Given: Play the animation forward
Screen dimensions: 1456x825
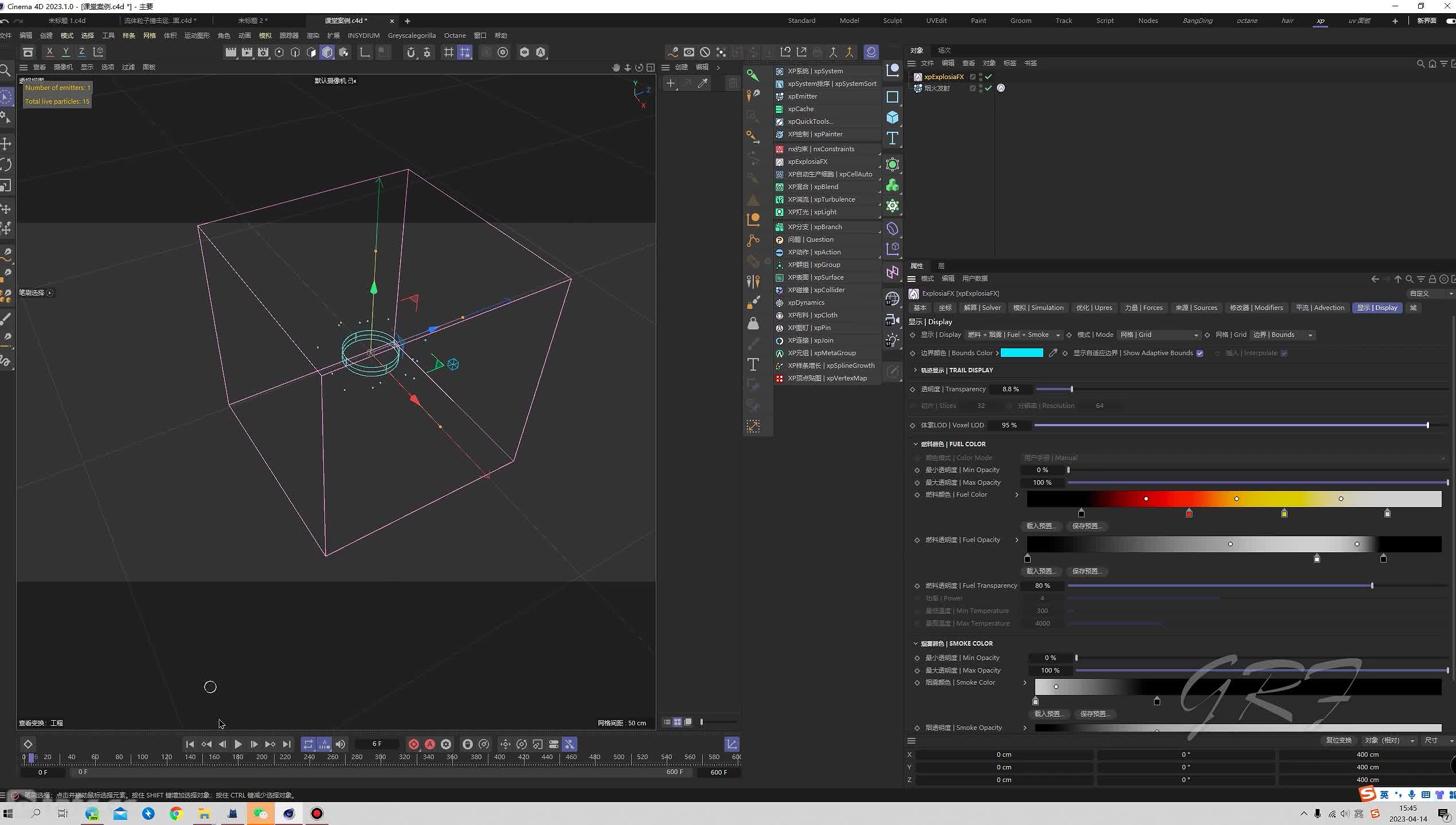Looking at the screenshot, I should pos(238,744).
